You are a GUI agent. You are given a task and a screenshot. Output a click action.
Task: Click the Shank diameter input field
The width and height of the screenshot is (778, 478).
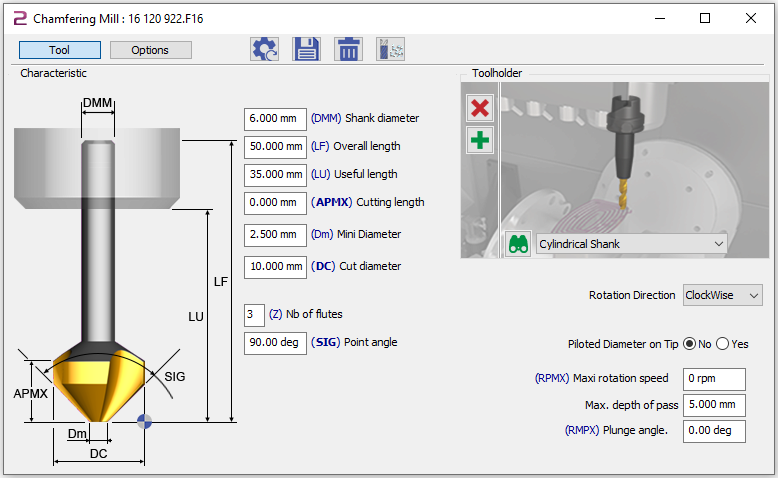(275, 118)
